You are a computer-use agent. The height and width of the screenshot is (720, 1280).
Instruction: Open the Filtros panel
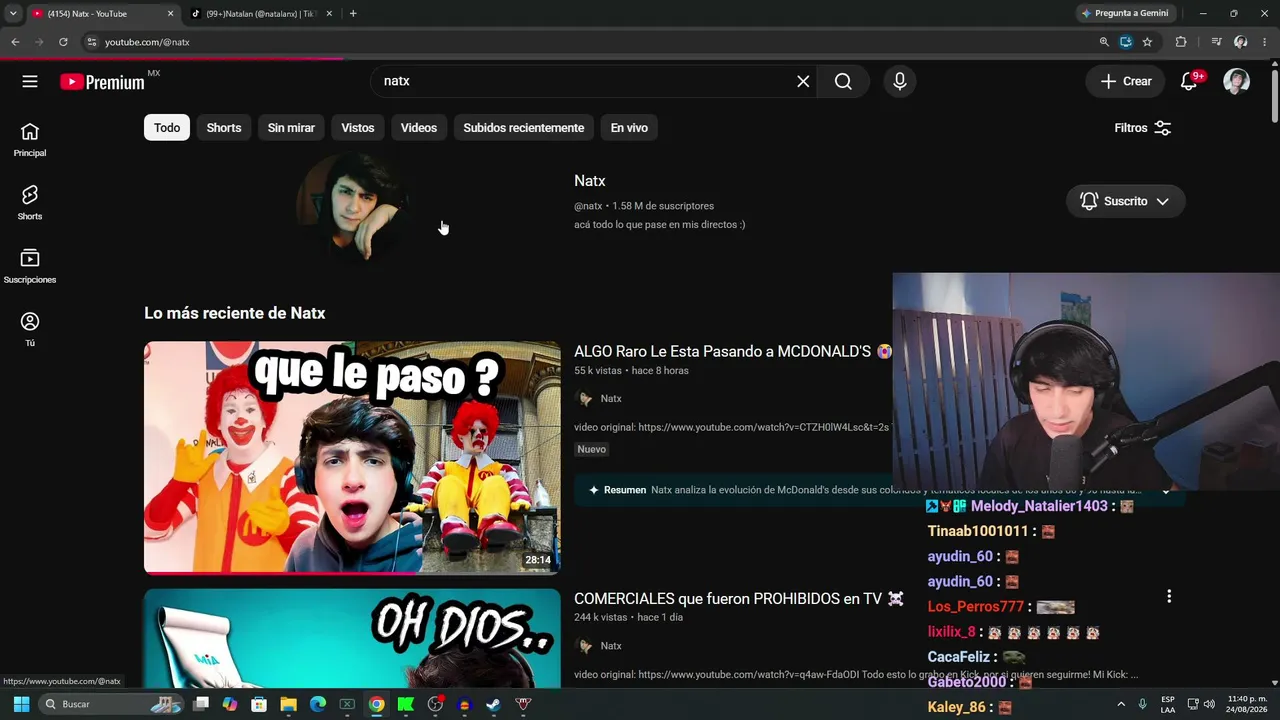pyautogui.click(x=1143, y=128)
